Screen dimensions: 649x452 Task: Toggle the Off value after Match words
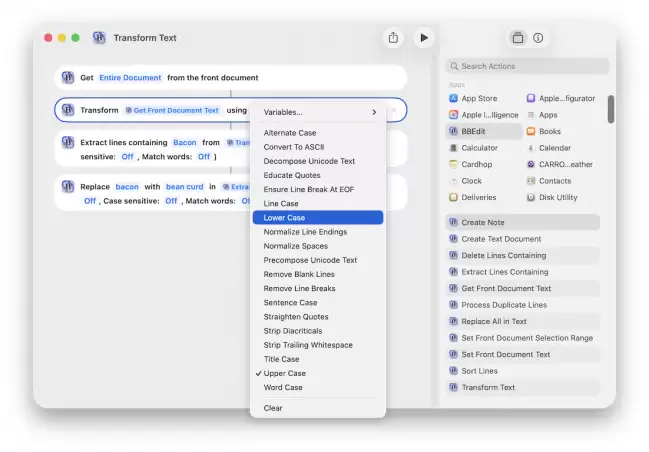click(x=204, y=156)
